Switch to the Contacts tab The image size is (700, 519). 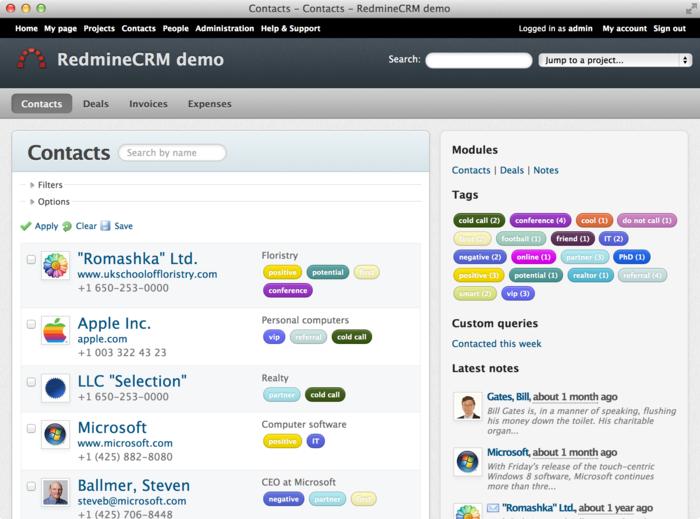coord(42,104)
